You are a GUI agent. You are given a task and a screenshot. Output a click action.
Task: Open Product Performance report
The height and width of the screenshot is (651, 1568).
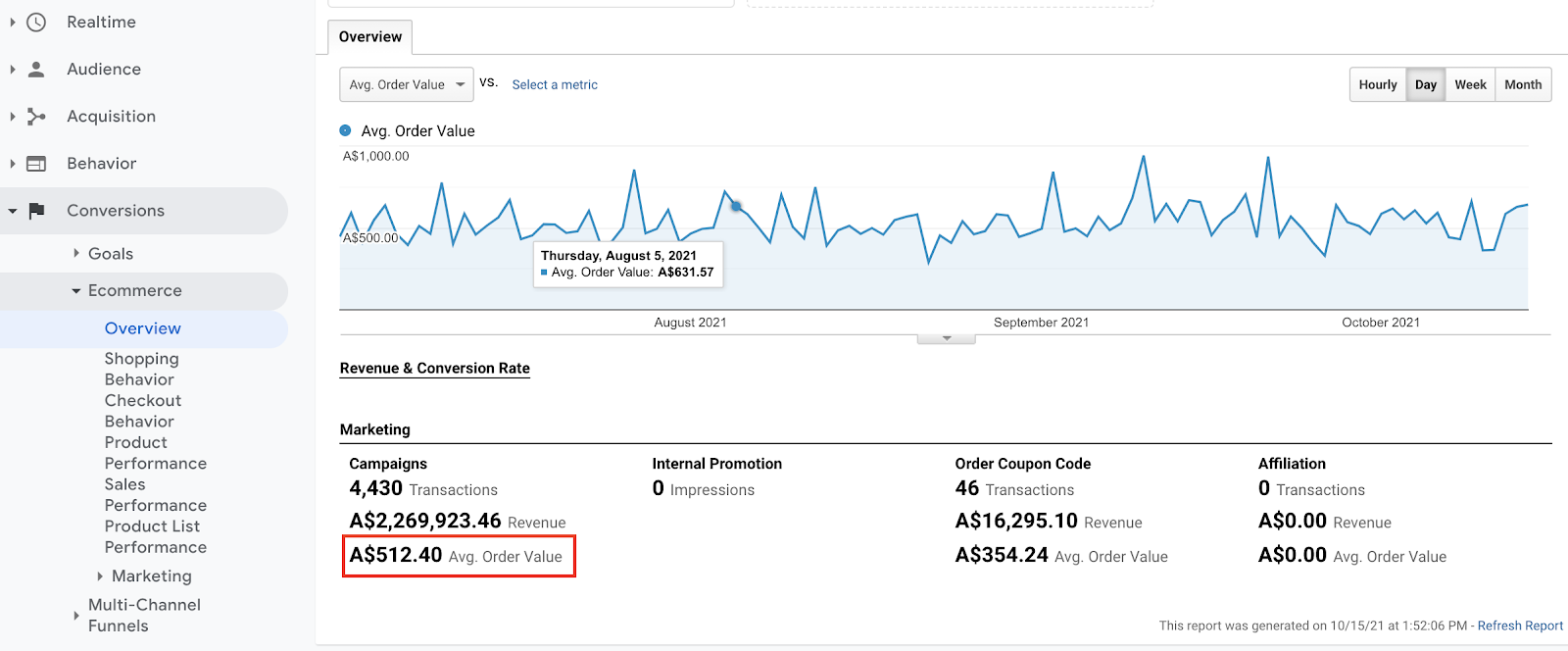pos(155,453)
